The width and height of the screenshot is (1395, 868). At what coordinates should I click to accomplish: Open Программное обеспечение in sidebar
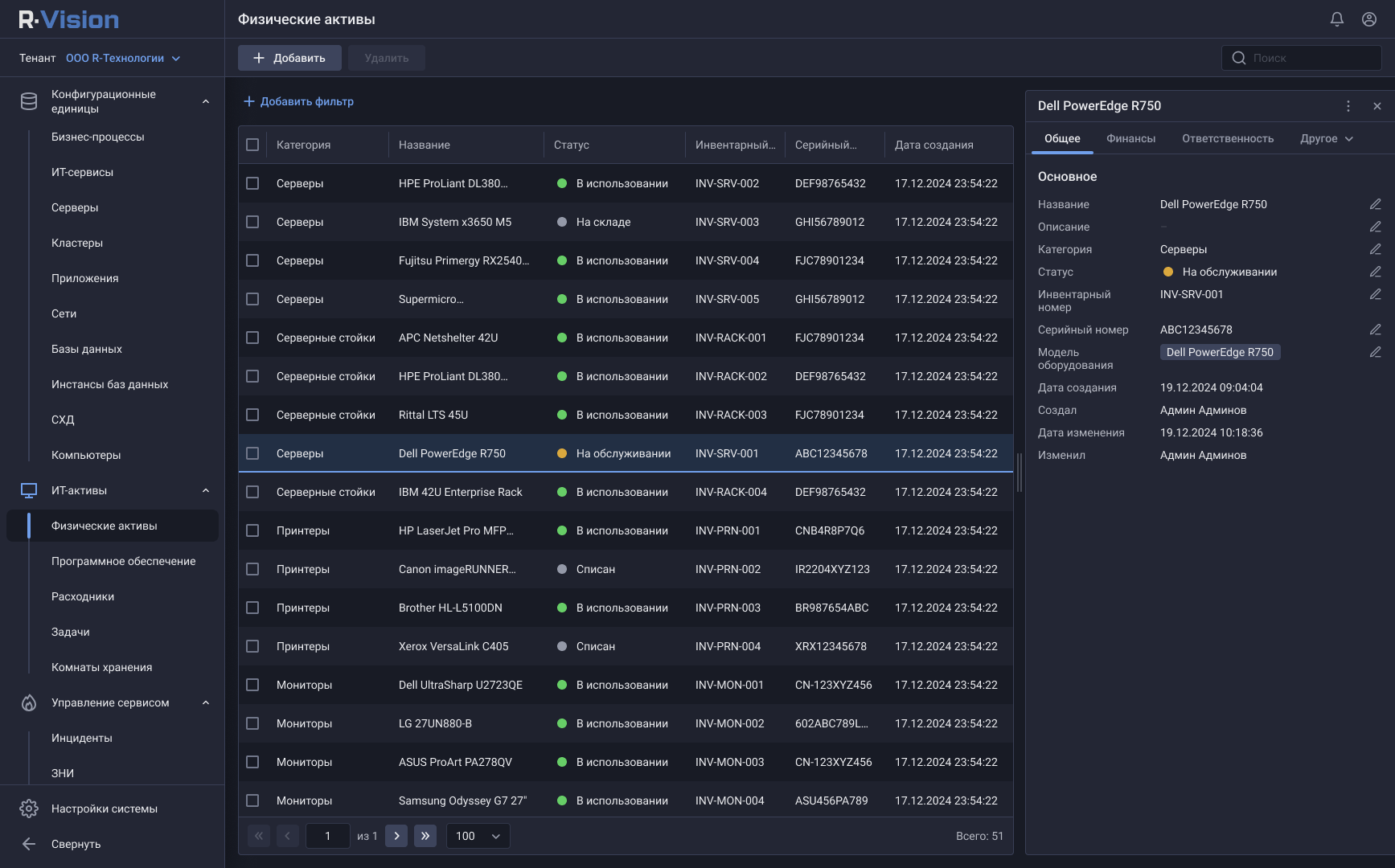(124, 561)
